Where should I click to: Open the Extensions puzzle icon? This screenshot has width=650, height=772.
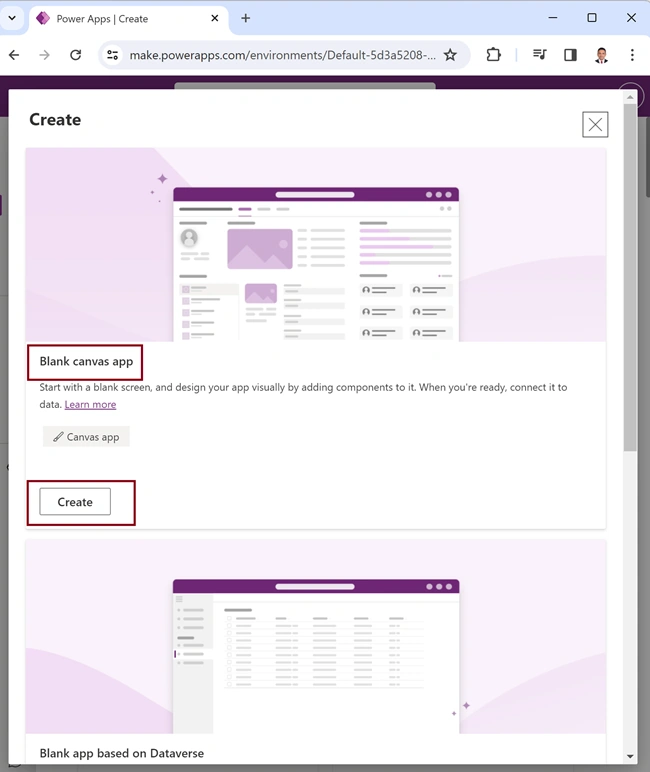(x=493, y=55)
